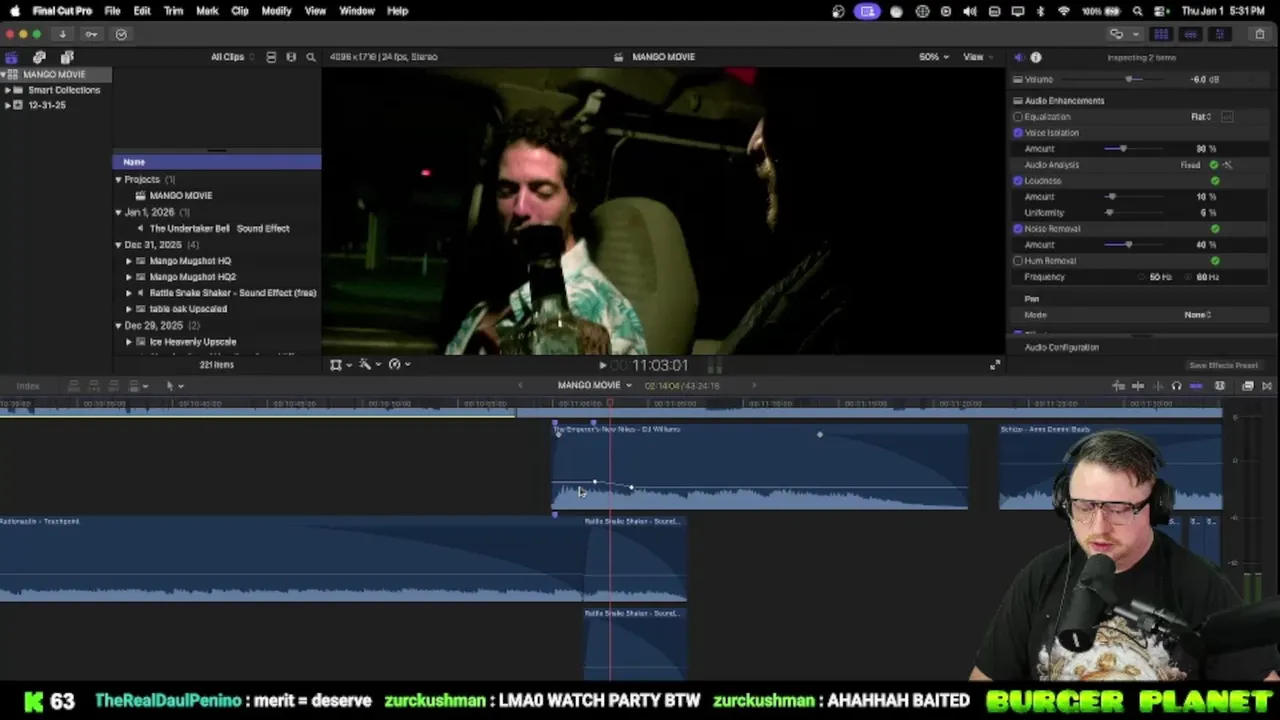
Task: Open the enhancements magic wand menu
Action: 369,365
